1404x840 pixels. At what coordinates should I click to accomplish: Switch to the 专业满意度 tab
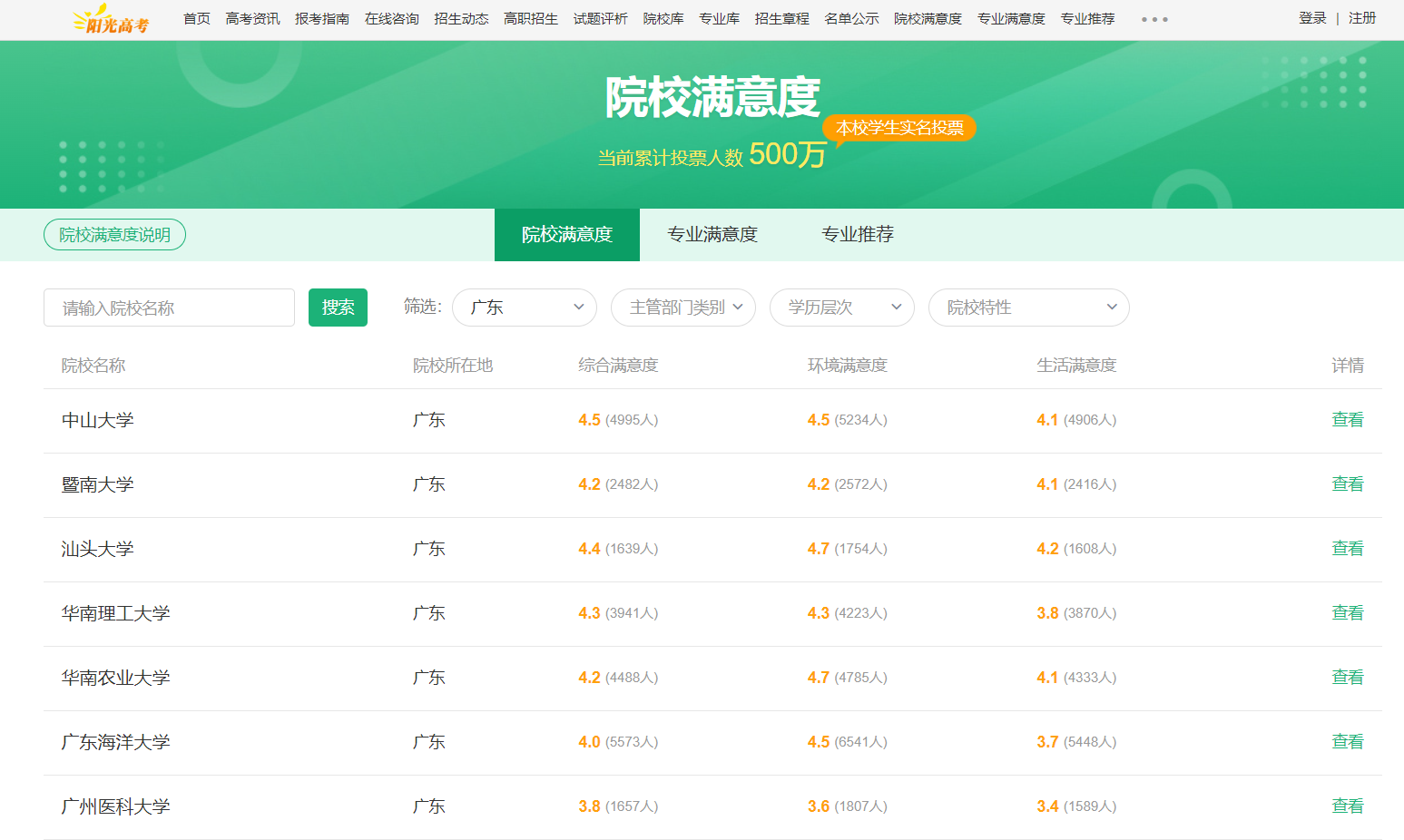pos(712,235)
